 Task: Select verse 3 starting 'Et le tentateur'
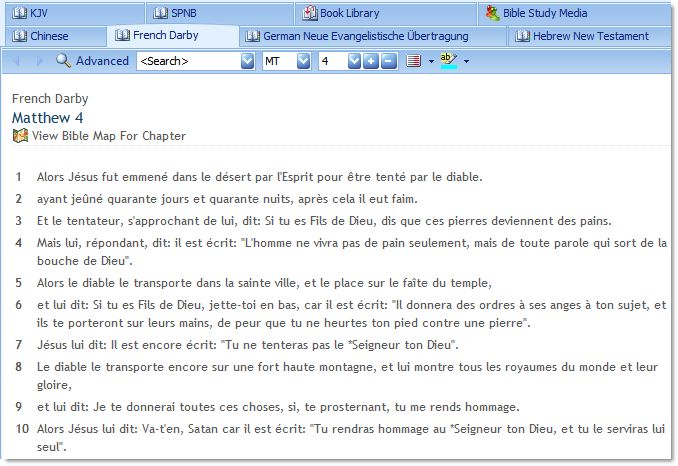point(324,221)
